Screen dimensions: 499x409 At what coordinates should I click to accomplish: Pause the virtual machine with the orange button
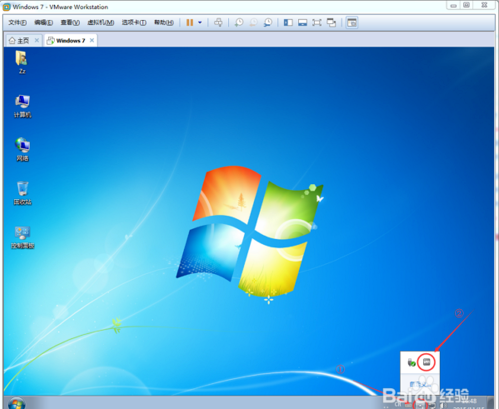tap(190, 22)
